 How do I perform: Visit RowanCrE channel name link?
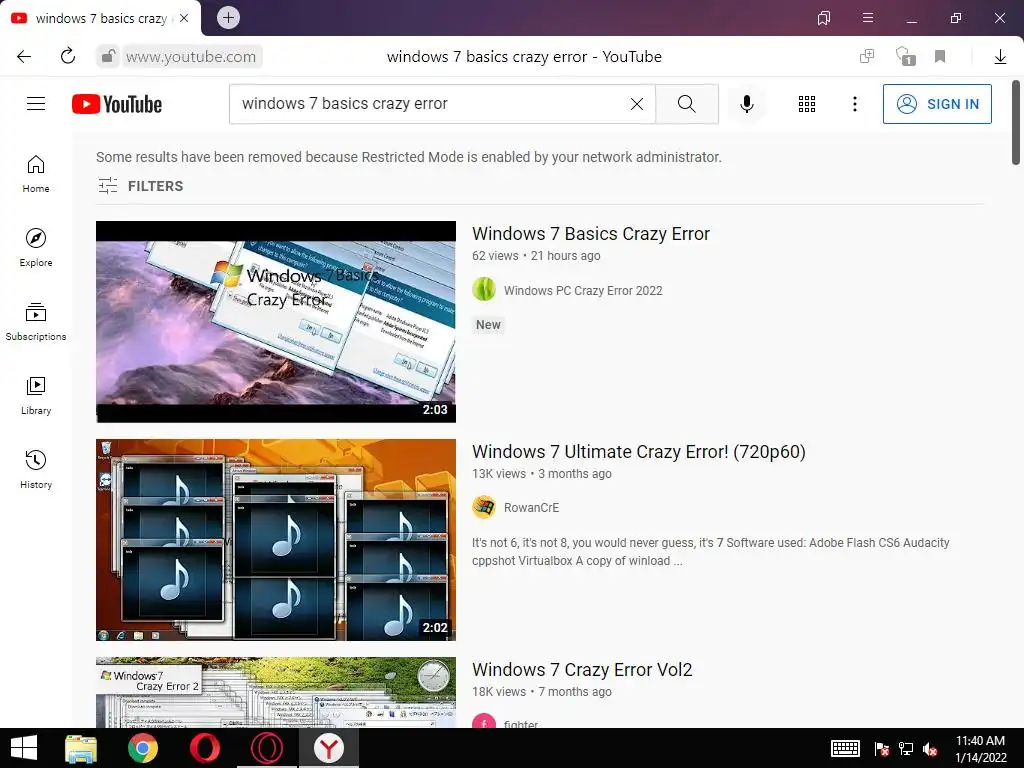click(x=531, y=507)
